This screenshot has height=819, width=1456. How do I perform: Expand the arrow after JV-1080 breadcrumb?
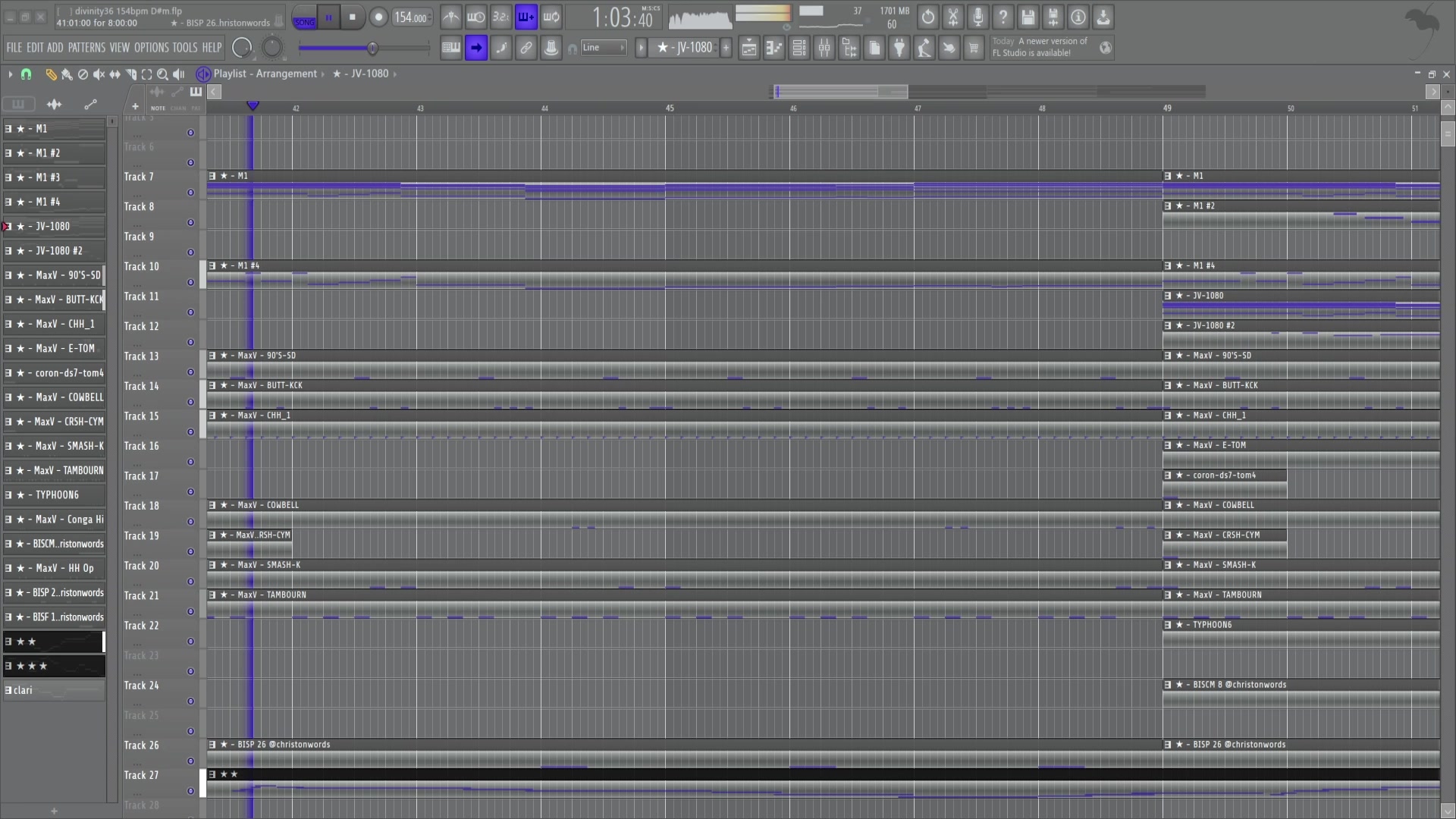pos(394,74)
